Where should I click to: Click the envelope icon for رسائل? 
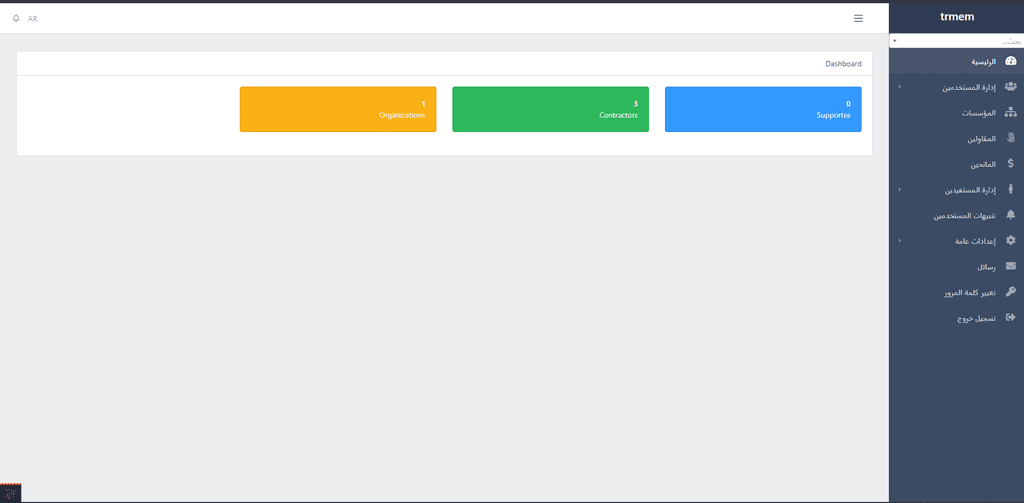pos(1010,267)
